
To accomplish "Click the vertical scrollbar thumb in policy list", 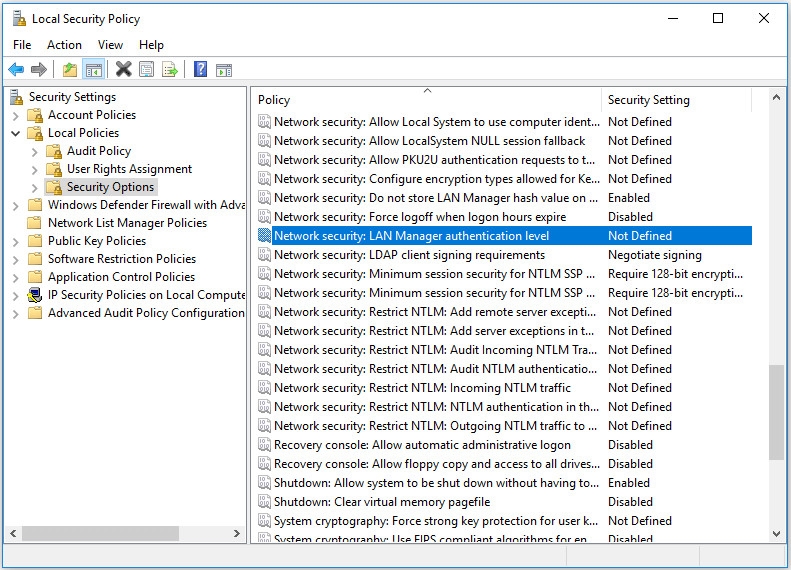I will tap(776, 412).
